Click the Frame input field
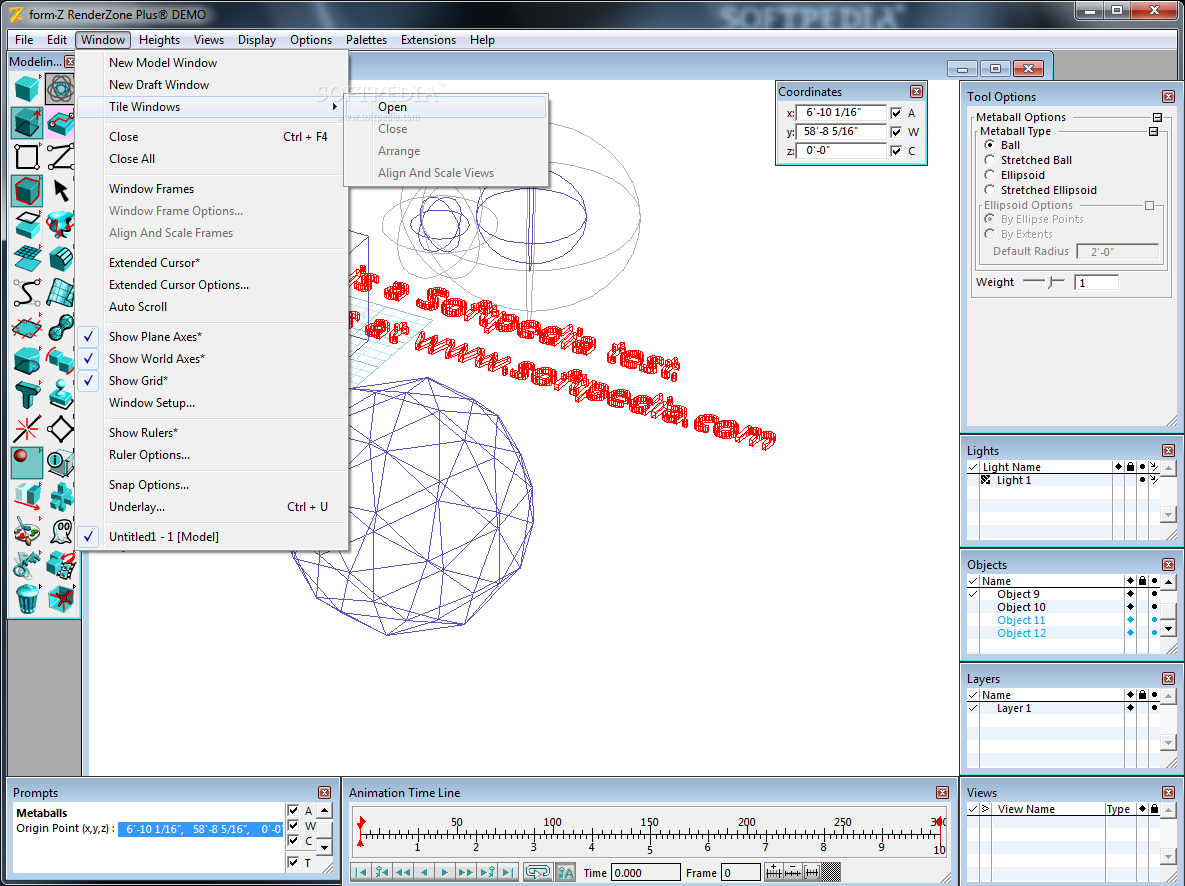 point(741,872)
